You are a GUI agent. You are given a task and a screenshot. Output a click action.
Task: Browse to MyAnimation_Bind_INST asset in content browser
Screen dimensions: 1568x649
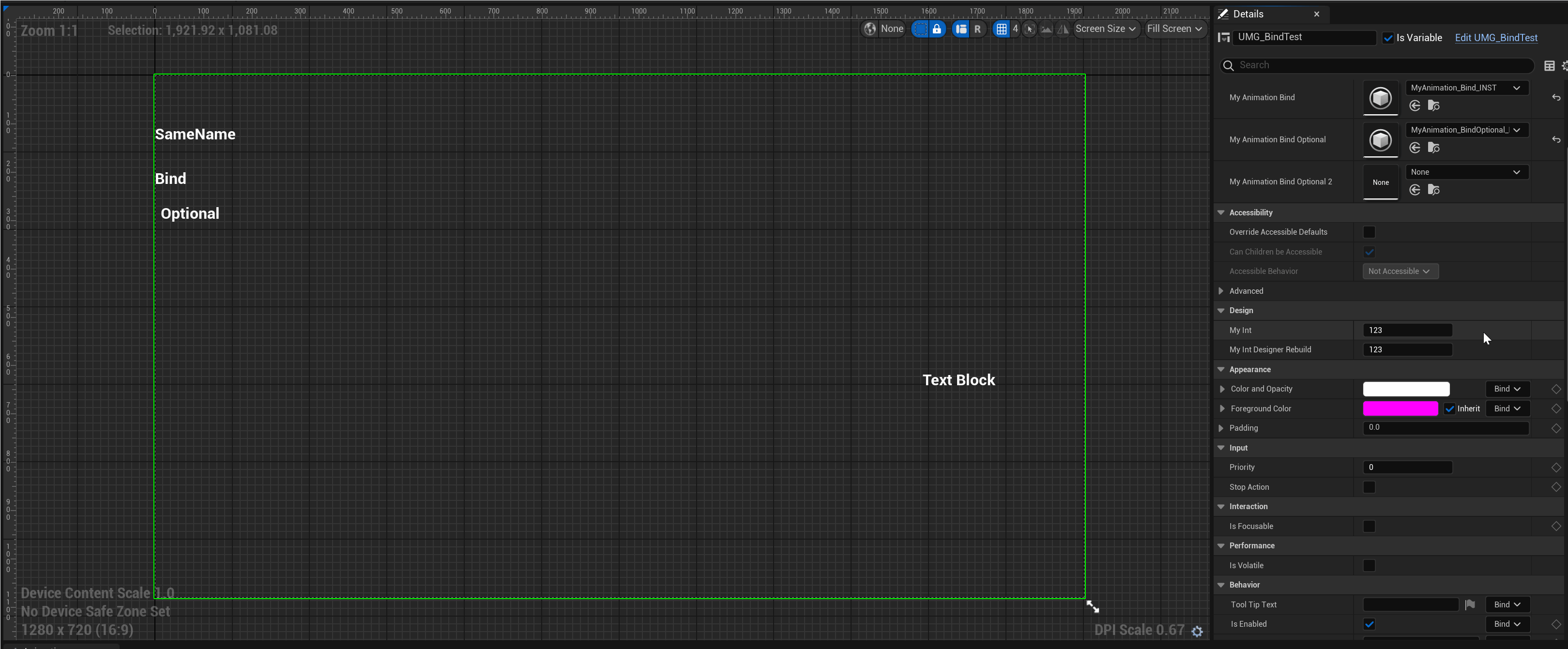pos(1433,106)
